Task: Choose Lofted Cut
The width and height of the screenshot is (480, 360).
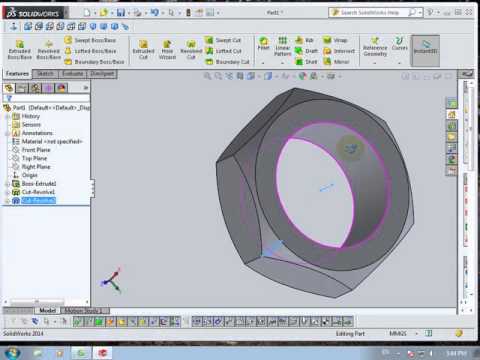Action: (x=223, y=51)
